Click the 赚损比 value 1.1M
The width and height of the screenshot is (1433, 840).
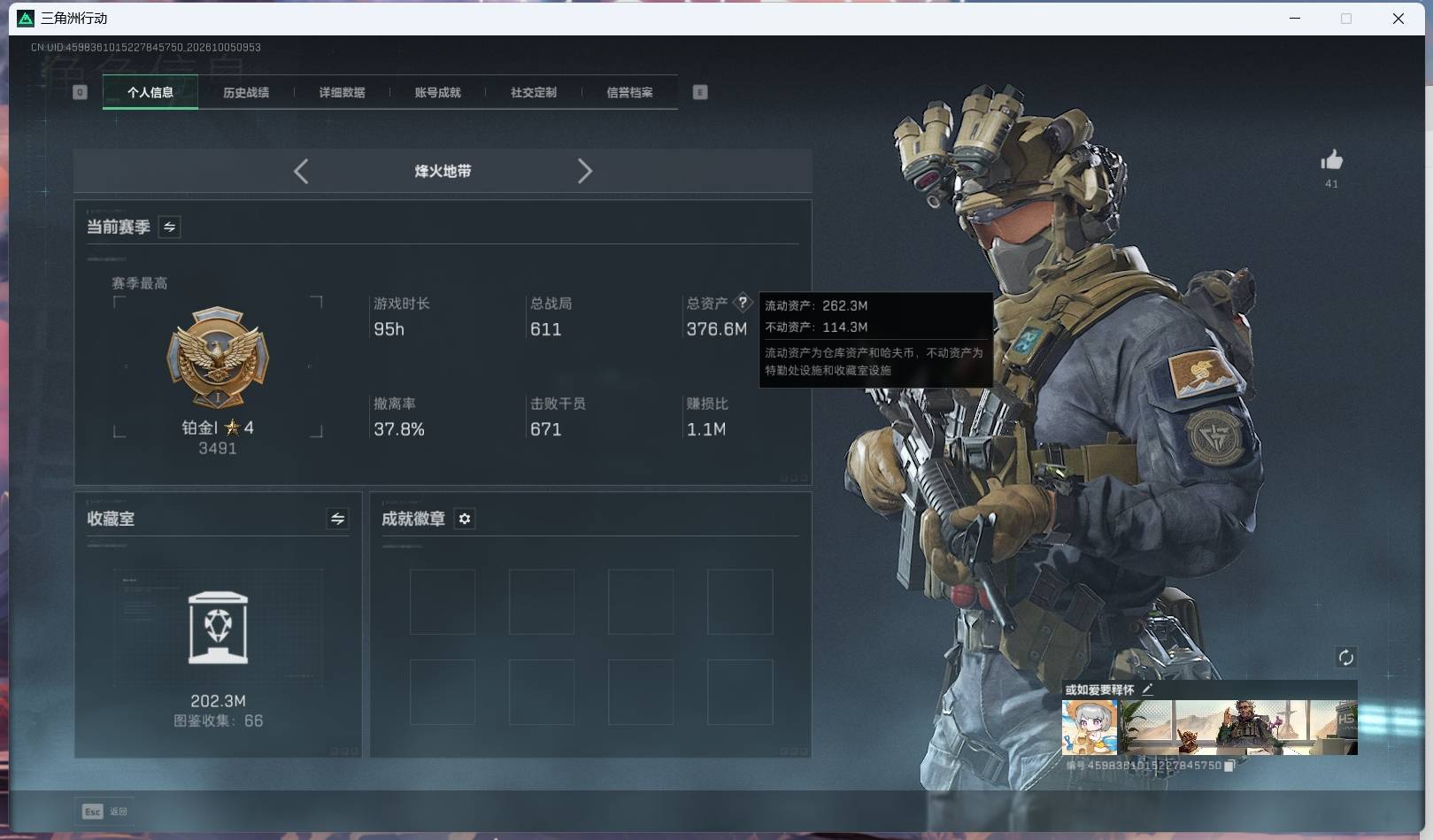[x=705, y=429]
